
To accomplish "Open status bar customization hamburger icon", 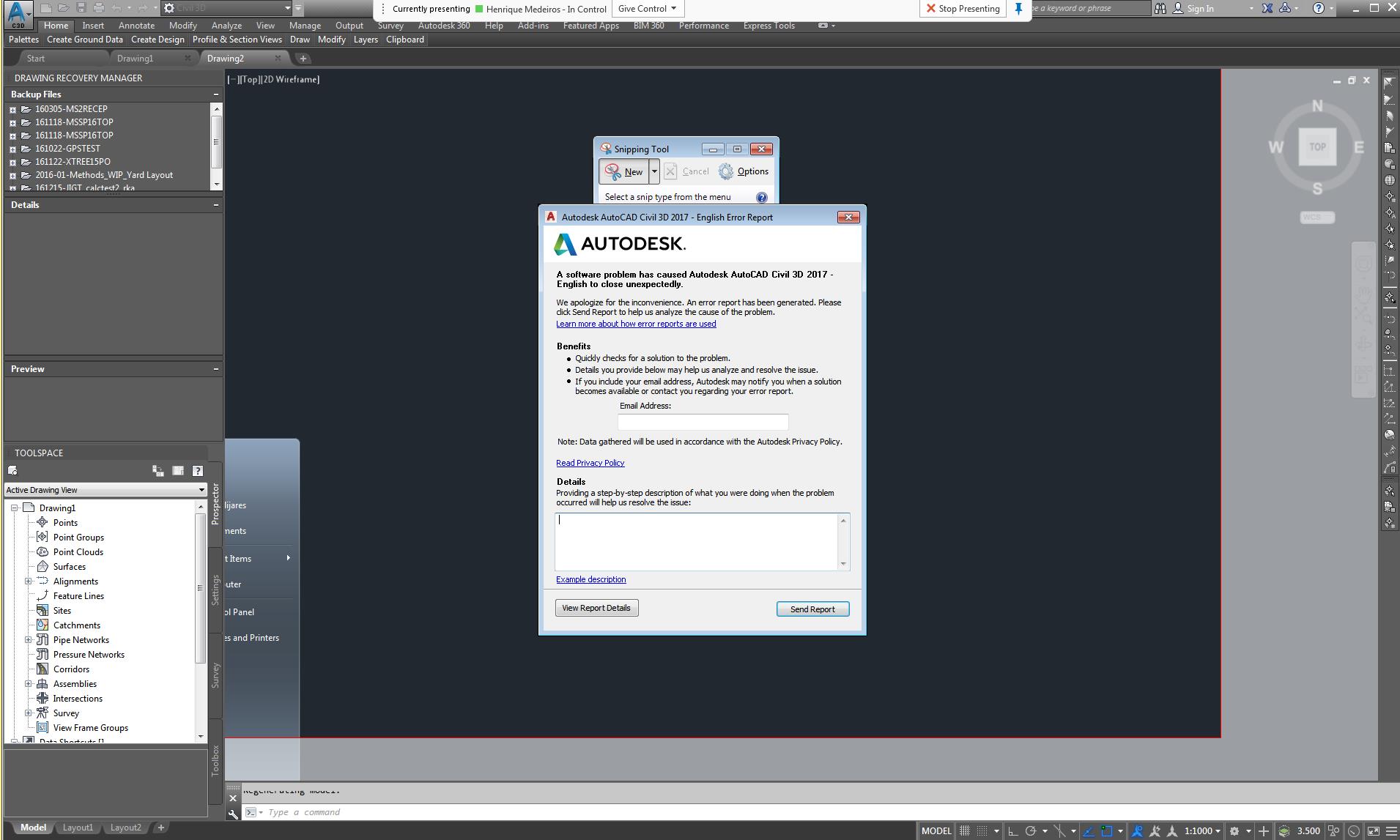I will (1390, 830).
